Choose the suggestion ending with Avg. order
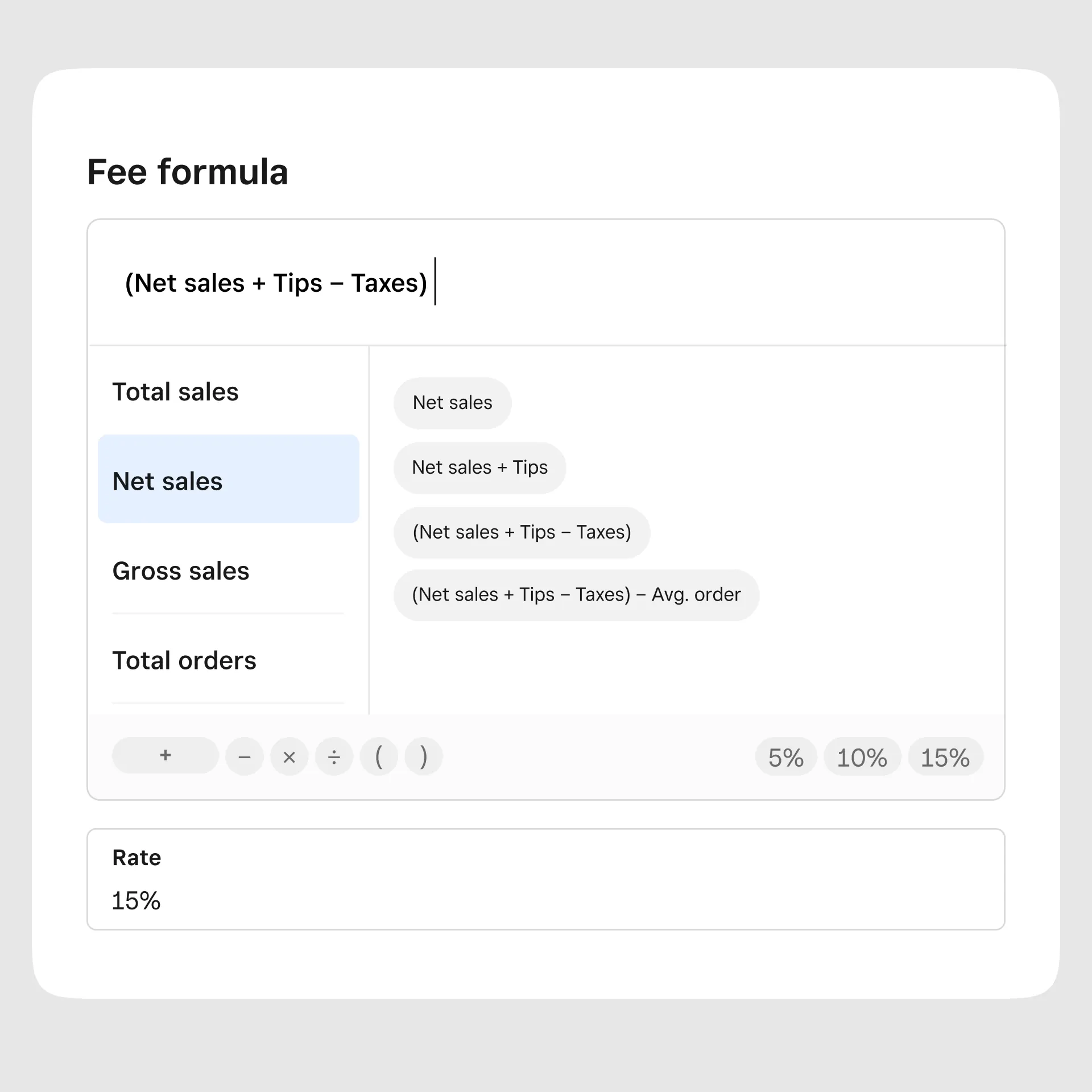Image resolution: width=1092 pixels, height=1092 pixels. click(x=576, y=595)
